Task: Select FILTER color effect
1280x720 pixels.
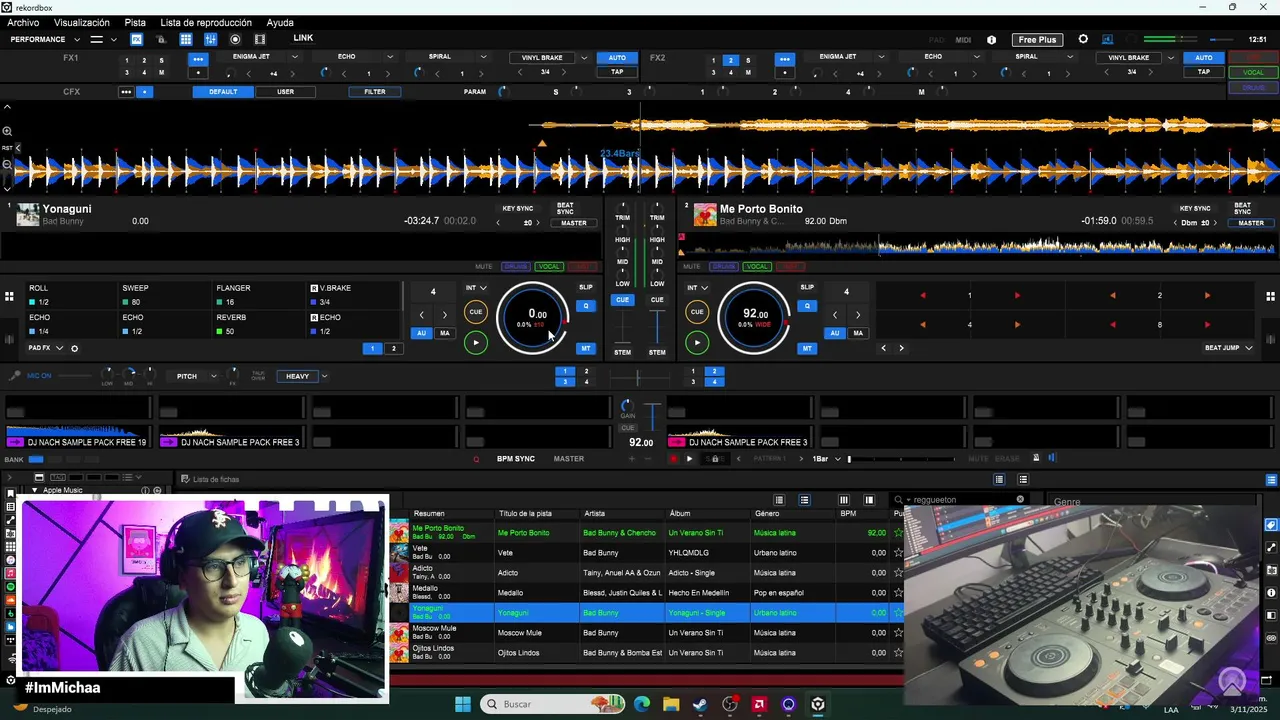Action: click(x=375, y=92)
